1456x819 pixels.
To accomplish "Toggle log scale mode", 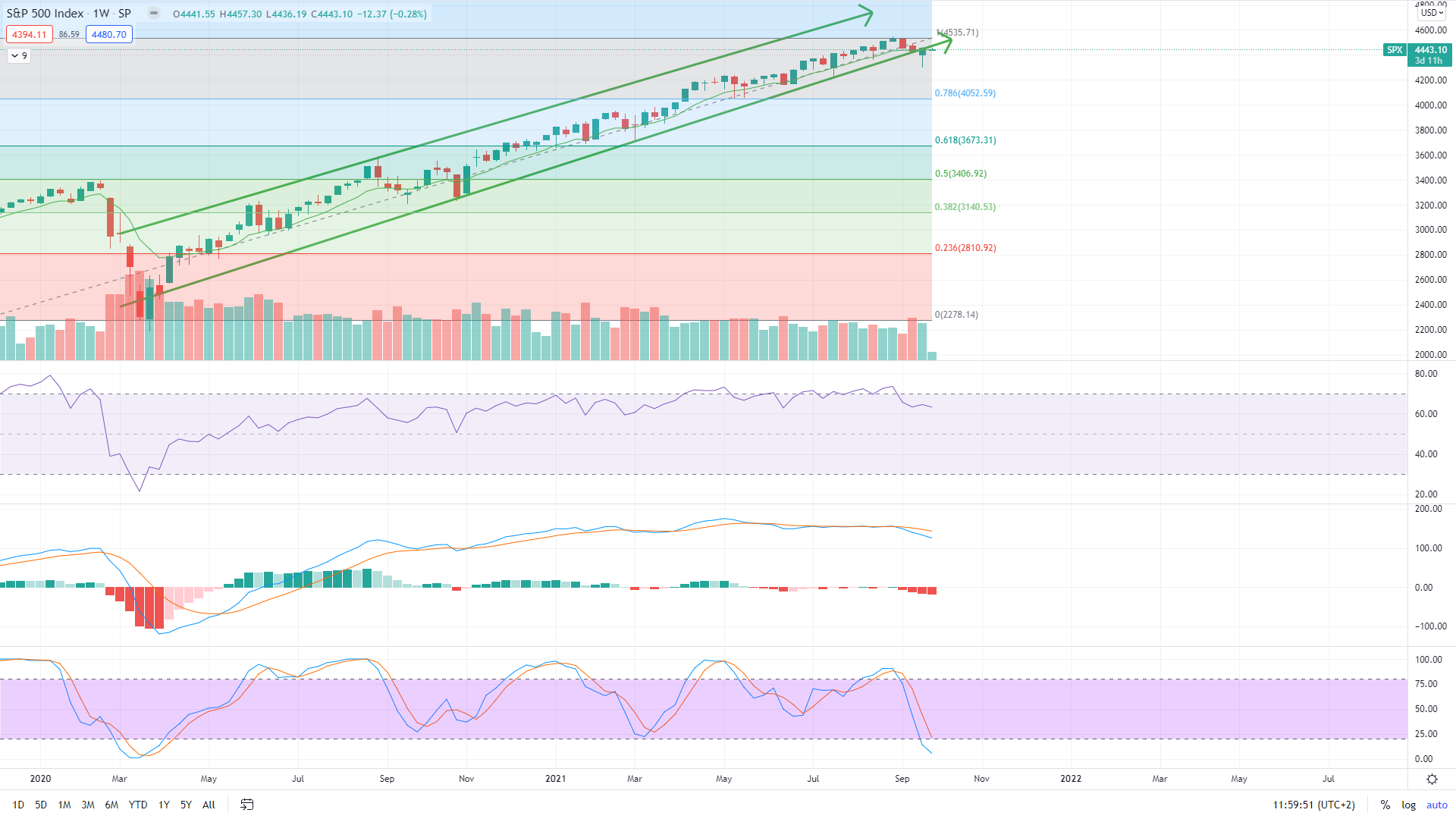I will pos(1408,805).
